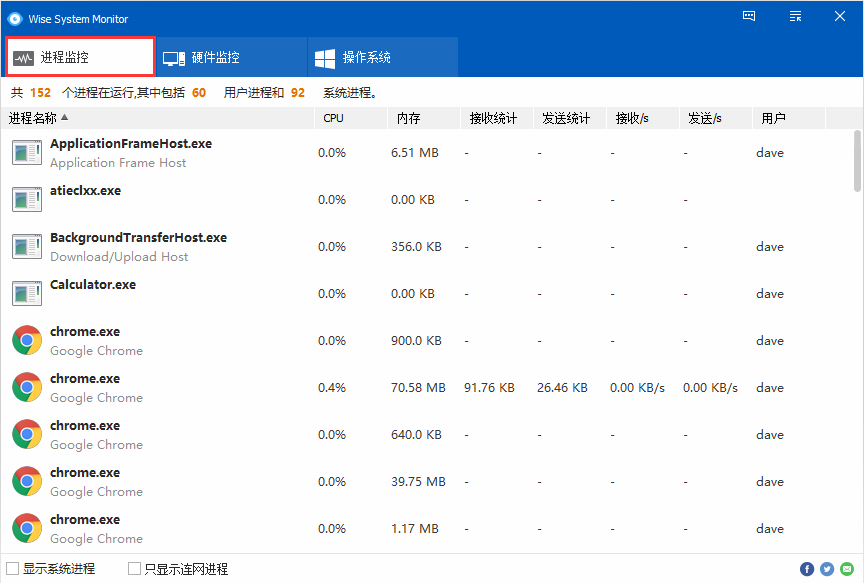Click Chrome icon of the 1.17 MB process
The height and width of the screenshot is (583, 864).
tap(27, 528)
